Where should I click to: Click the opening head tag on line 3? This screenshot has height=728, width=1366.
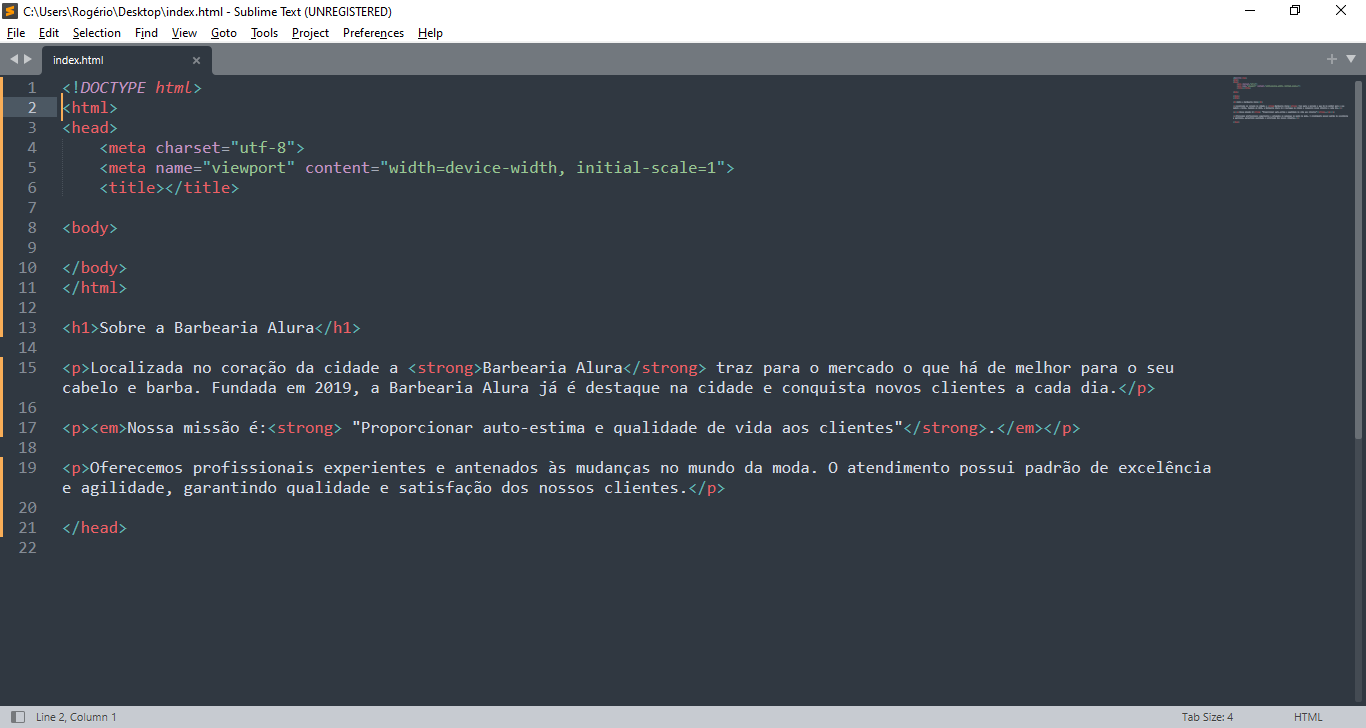(90, 128)
